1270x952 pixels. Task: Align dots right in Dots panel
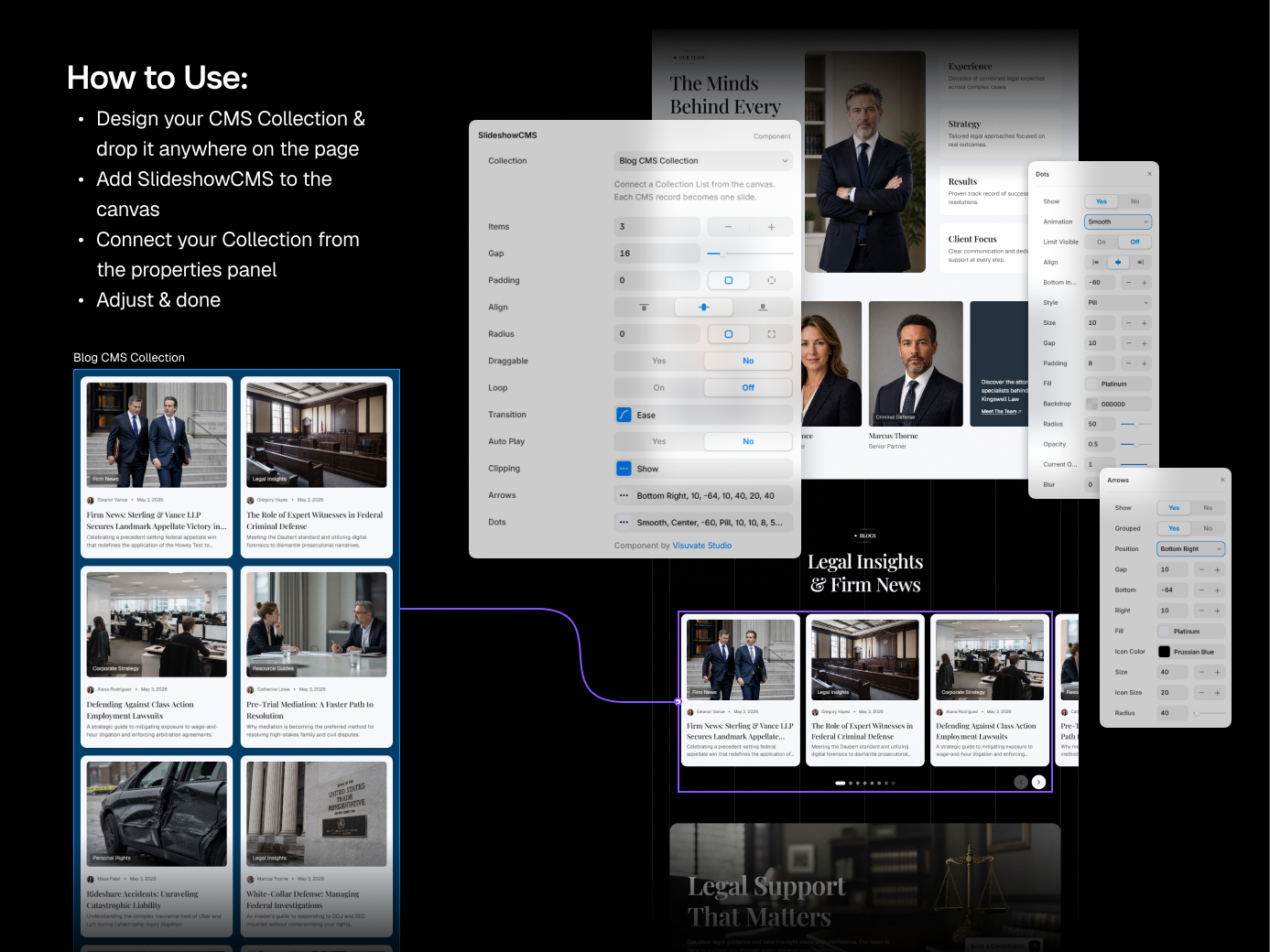pyautogui.click(x=1140, y=262)
